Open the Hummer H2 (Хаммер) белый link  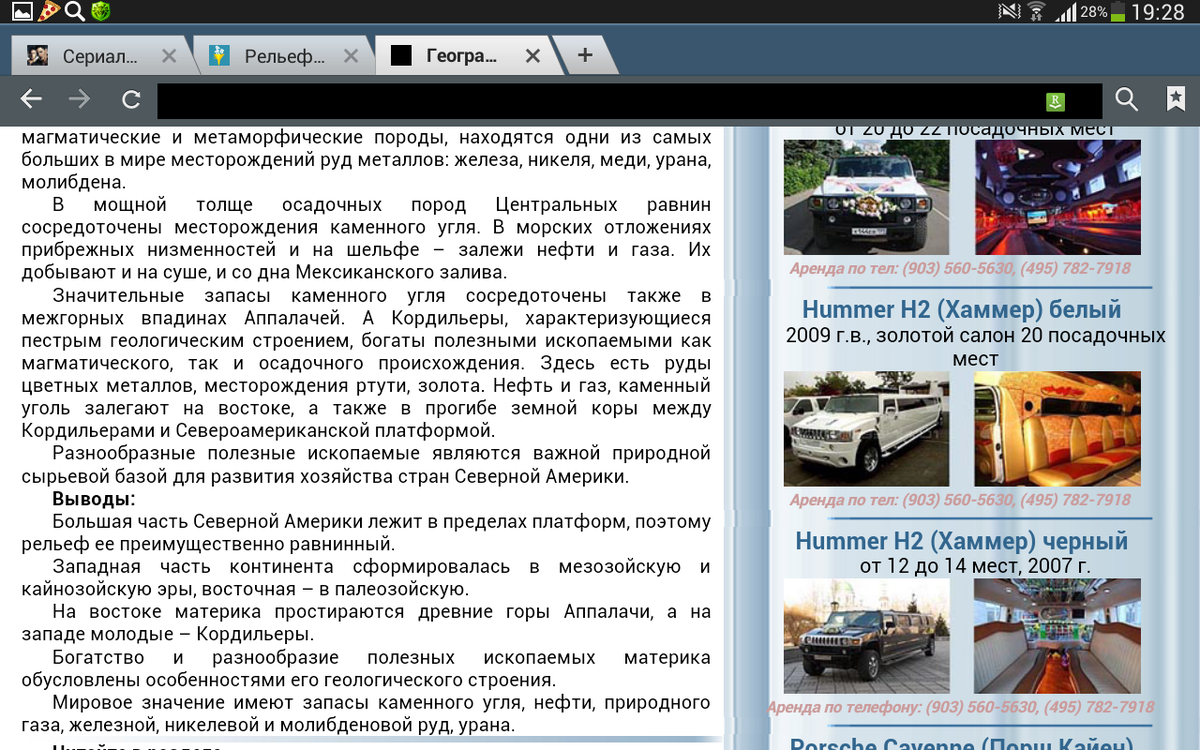pyautogui.click(x=962, y=309)
